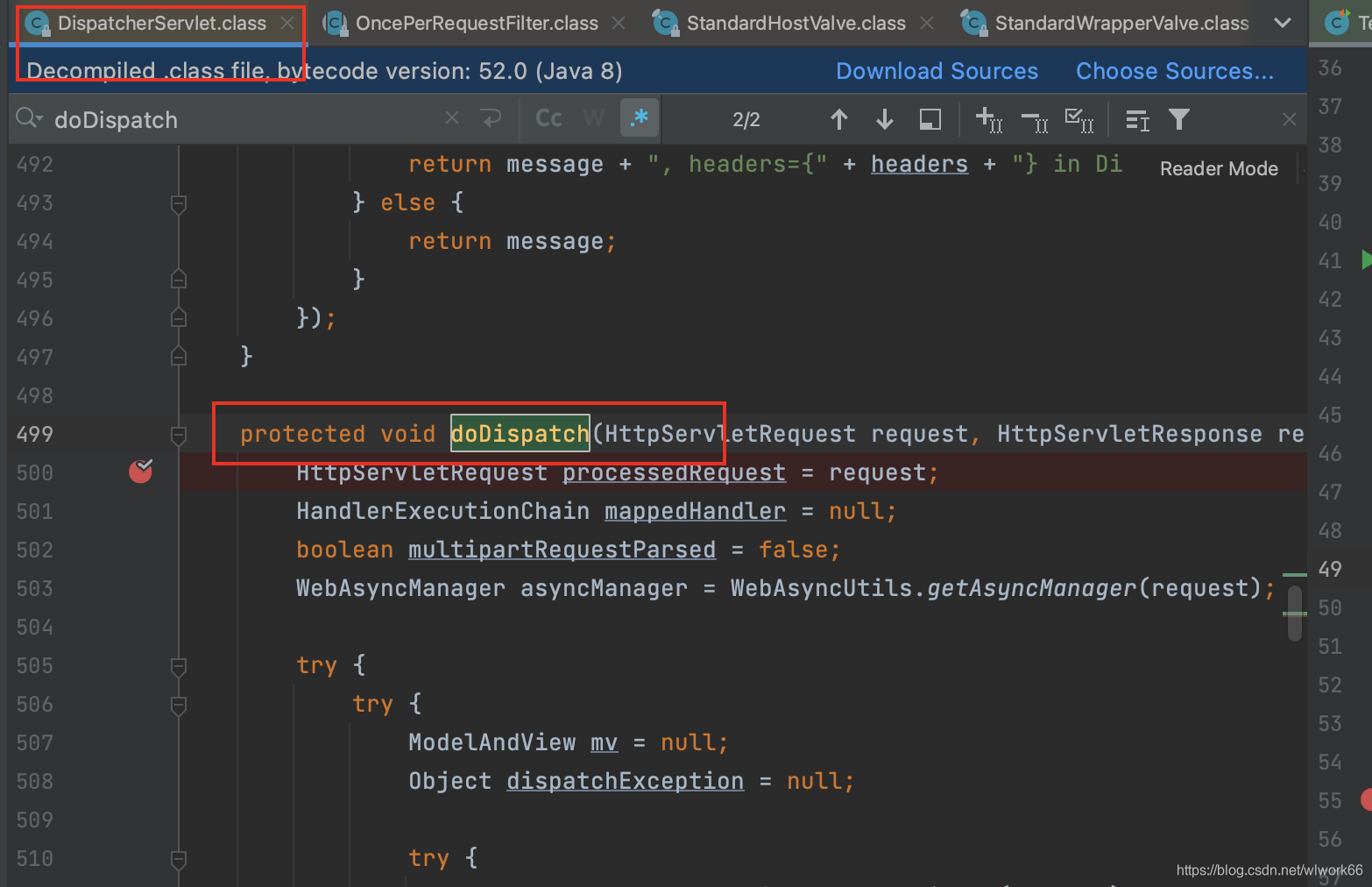Screen dimensions: 1372x887
Task: Click the Choose Sources... link
Action: coord(1175,71)
